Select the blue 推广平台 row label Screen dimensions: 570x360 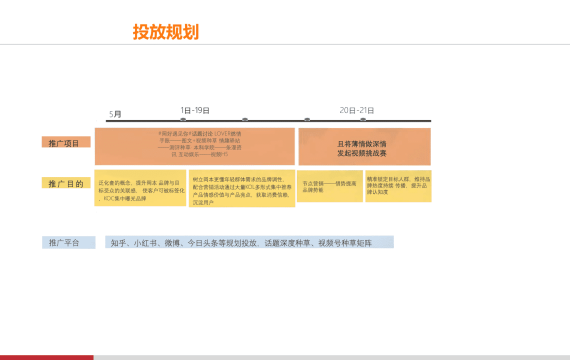click(x=69, y=243)
